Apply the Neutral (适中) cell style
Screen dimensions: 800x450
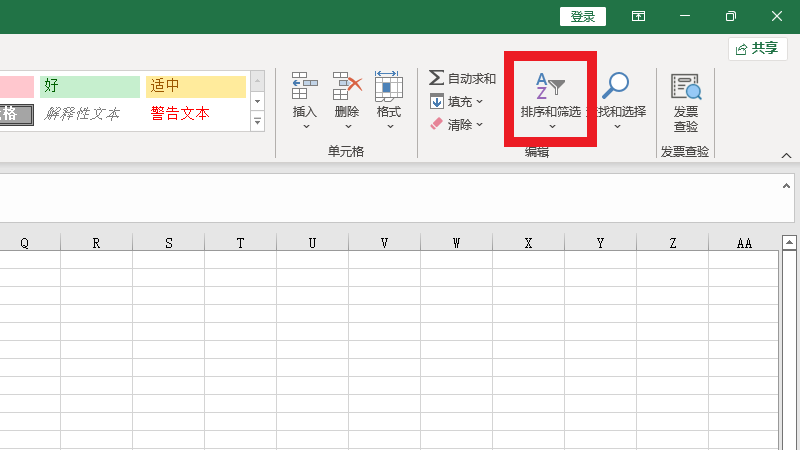click(195, 86)
